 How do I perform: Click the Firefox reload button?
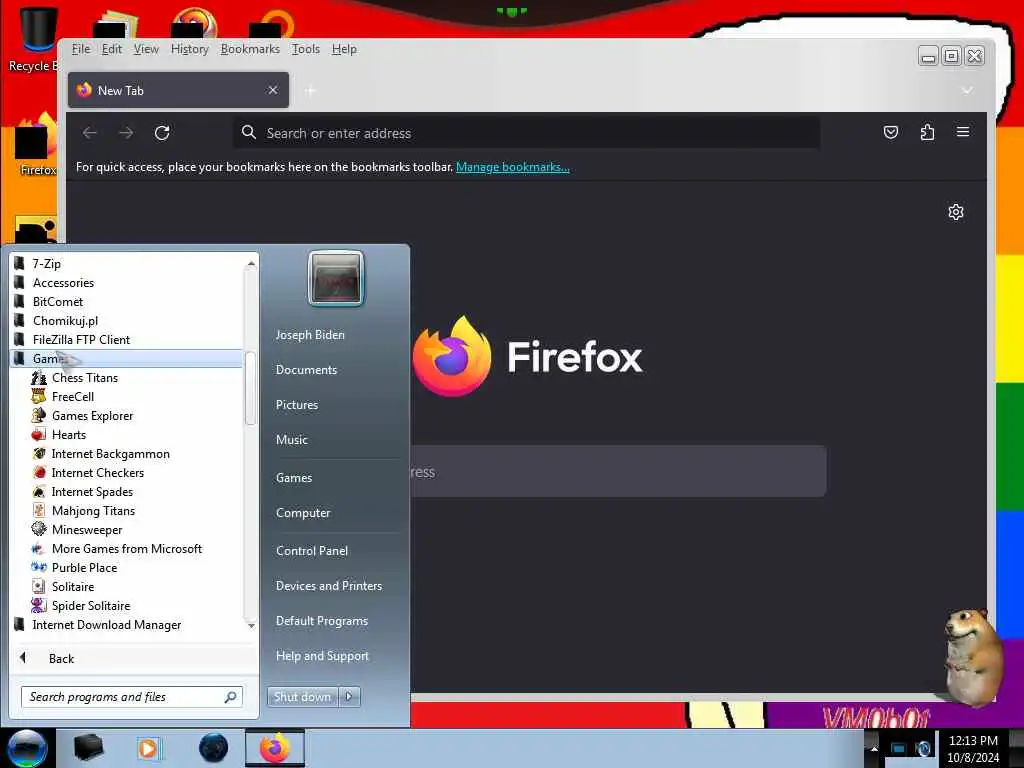coord(162,133)
